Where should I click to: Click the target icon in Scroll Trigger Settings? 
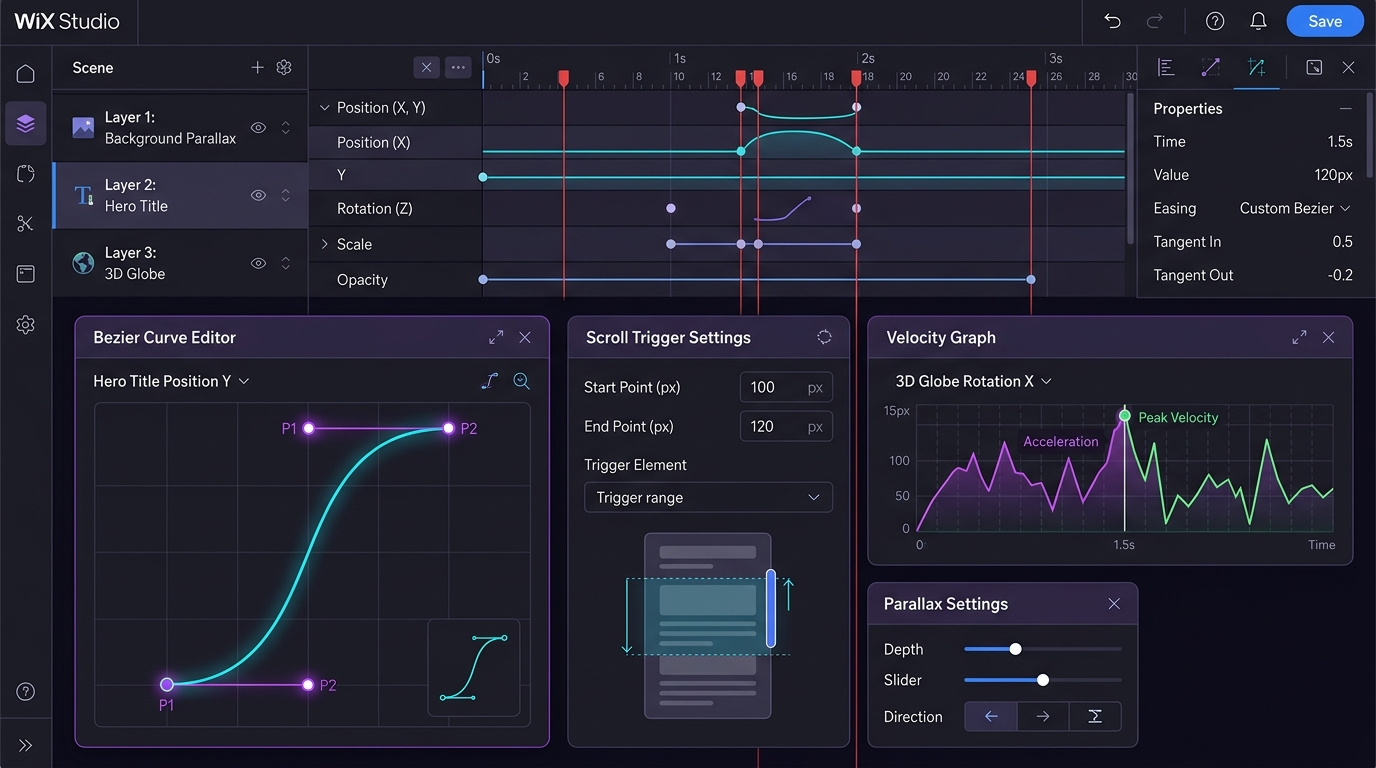(x=824, y=338)
